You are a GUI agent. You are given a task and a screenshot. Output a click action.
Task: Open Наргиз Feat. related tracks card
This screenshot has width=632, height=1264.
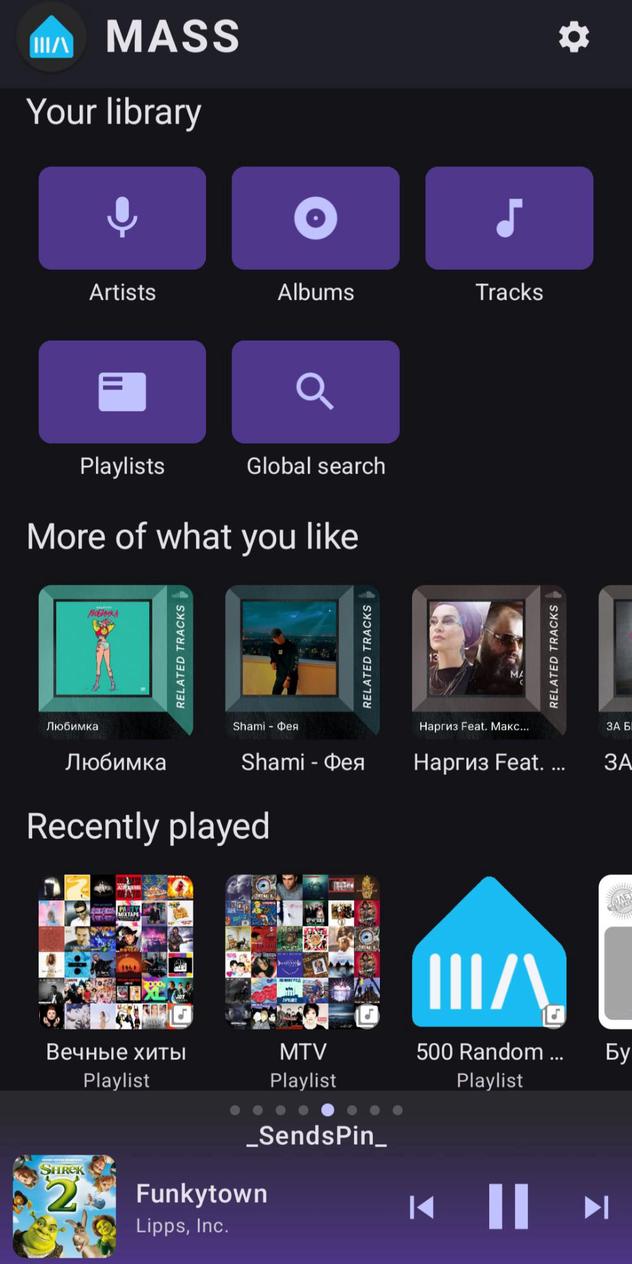[x=489, y=662]
